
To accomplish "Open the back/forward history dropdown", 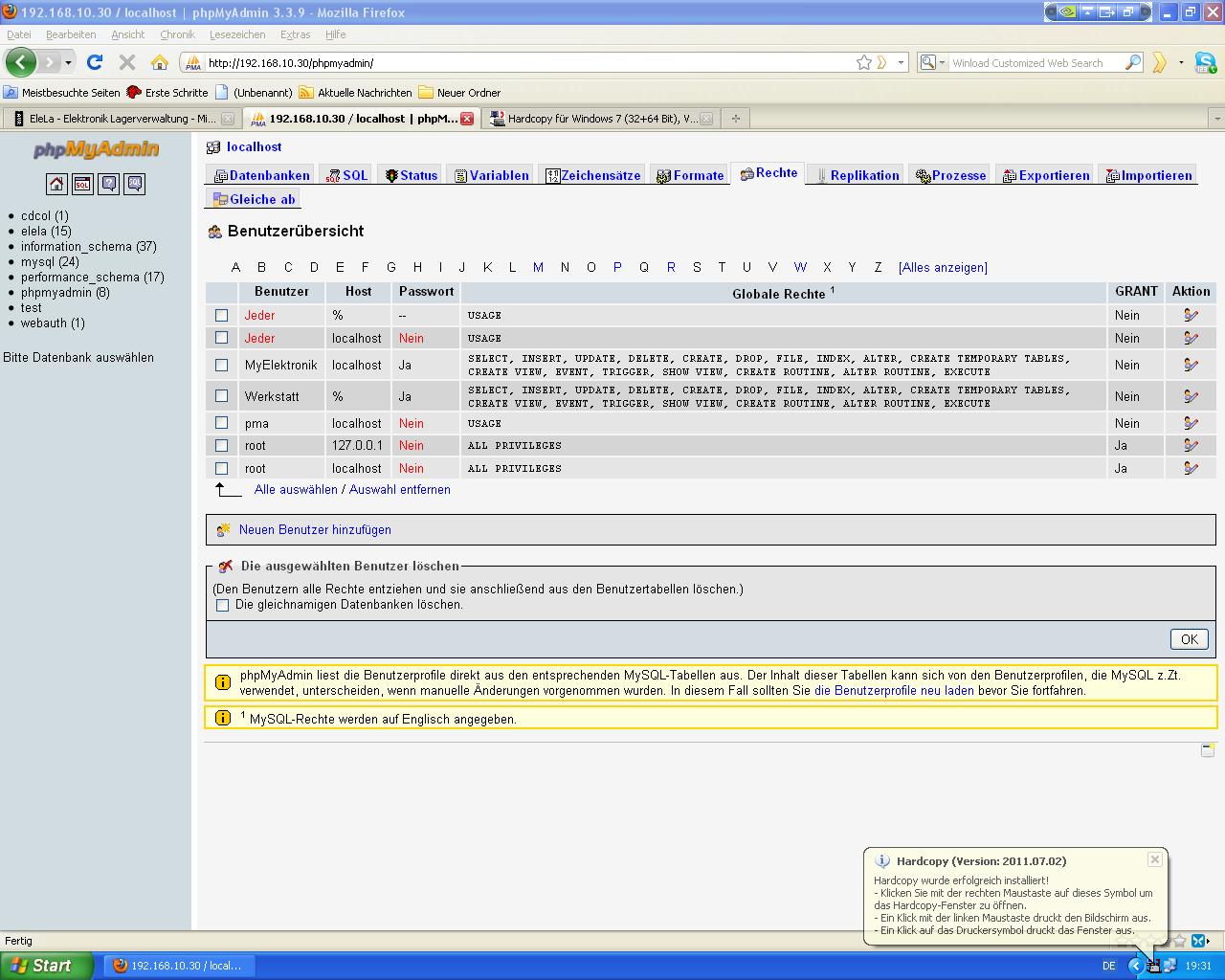I will 68,62.
